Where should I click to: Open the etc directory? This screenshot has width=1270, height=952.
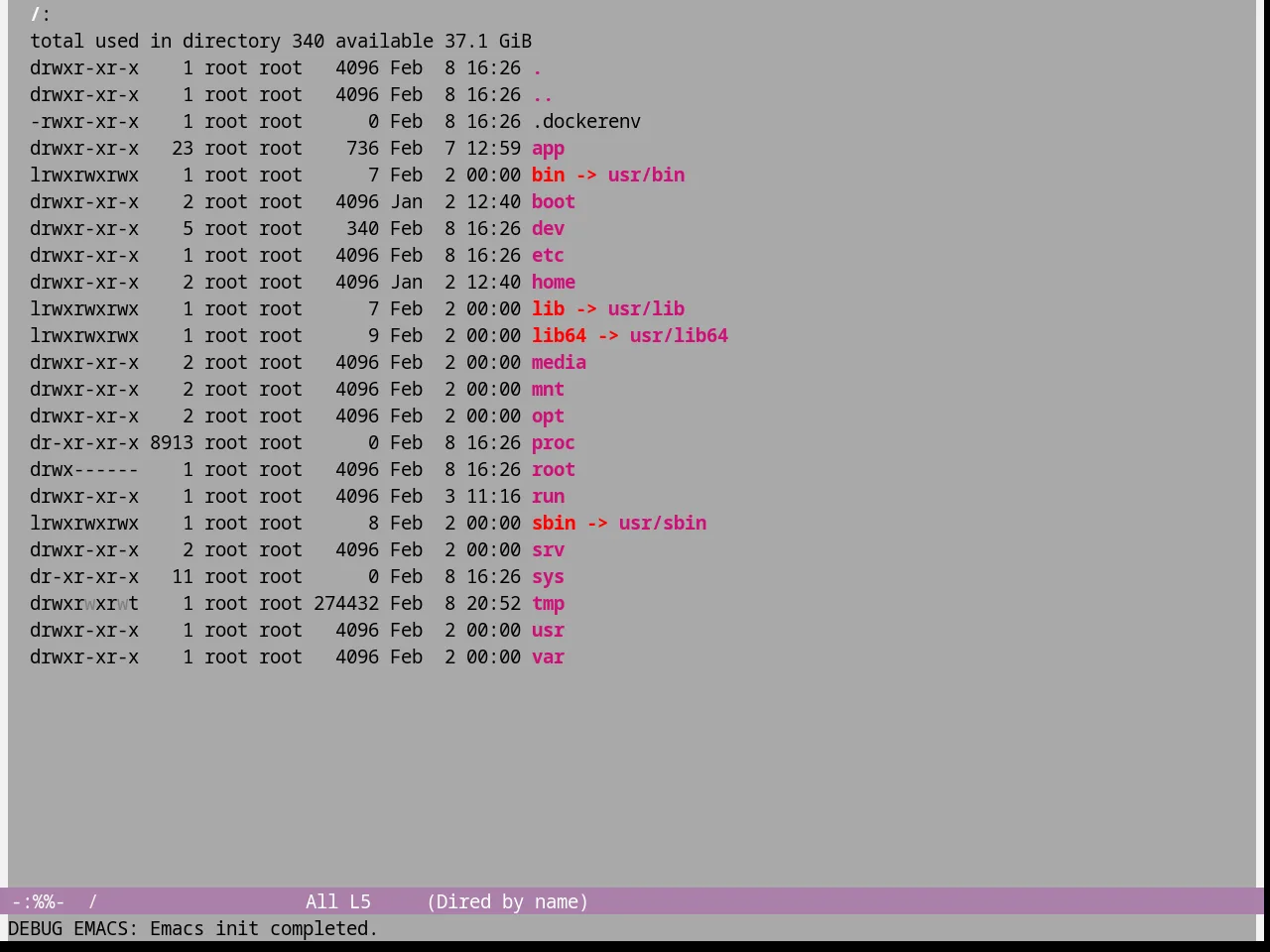point(548,255)
